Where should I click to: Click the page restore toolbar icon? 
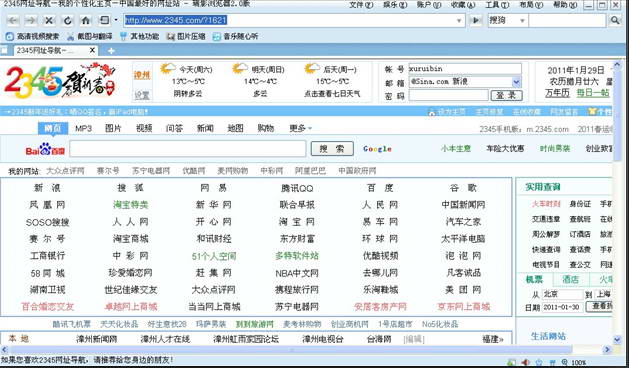tap(104, 20)
